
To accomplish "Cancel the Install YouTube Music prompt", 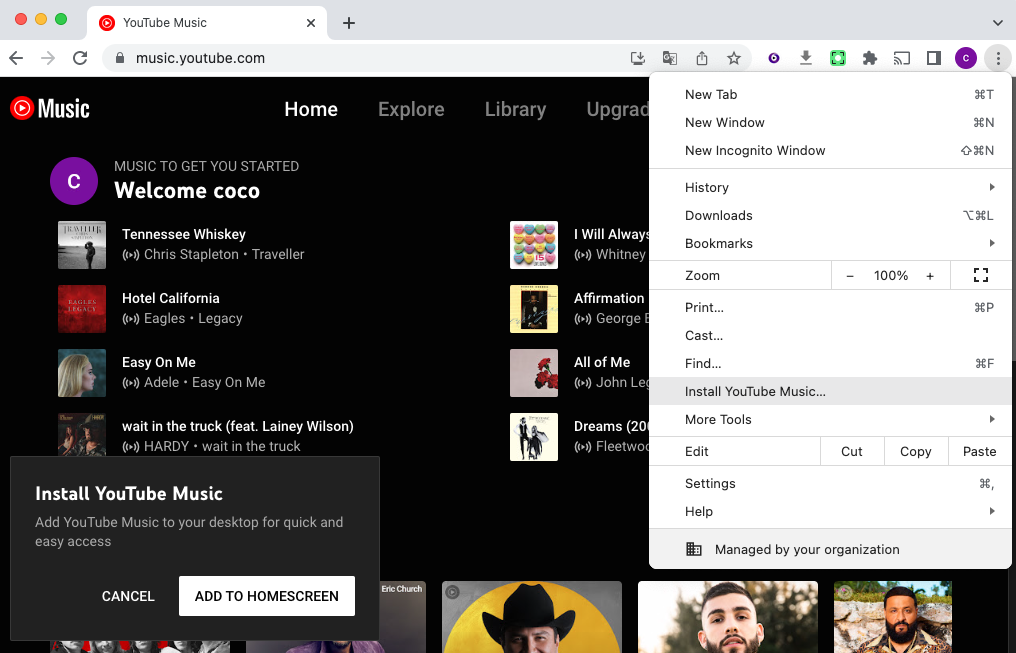I will tap(128, 596).
